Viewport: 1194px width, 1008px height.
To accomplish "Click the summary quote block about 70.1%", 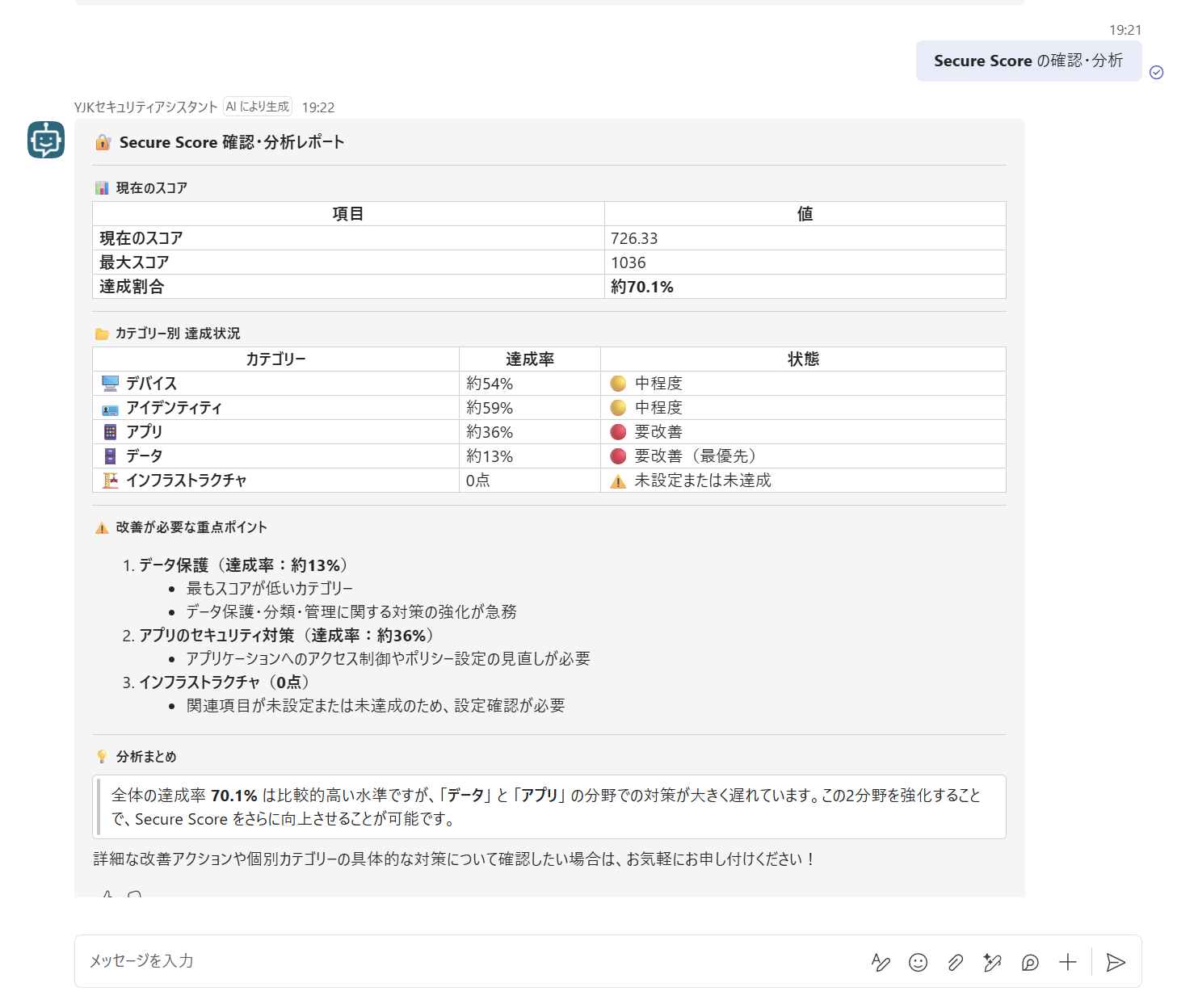I will 549,807.
